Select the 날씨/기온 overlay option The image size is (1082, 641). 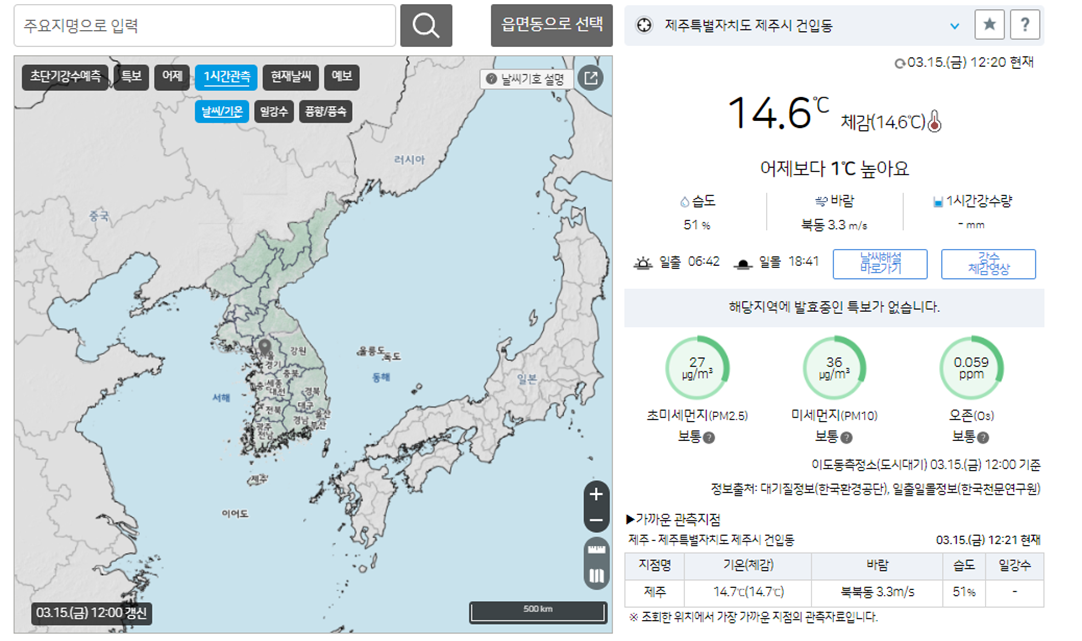click(x=221, y=111)
